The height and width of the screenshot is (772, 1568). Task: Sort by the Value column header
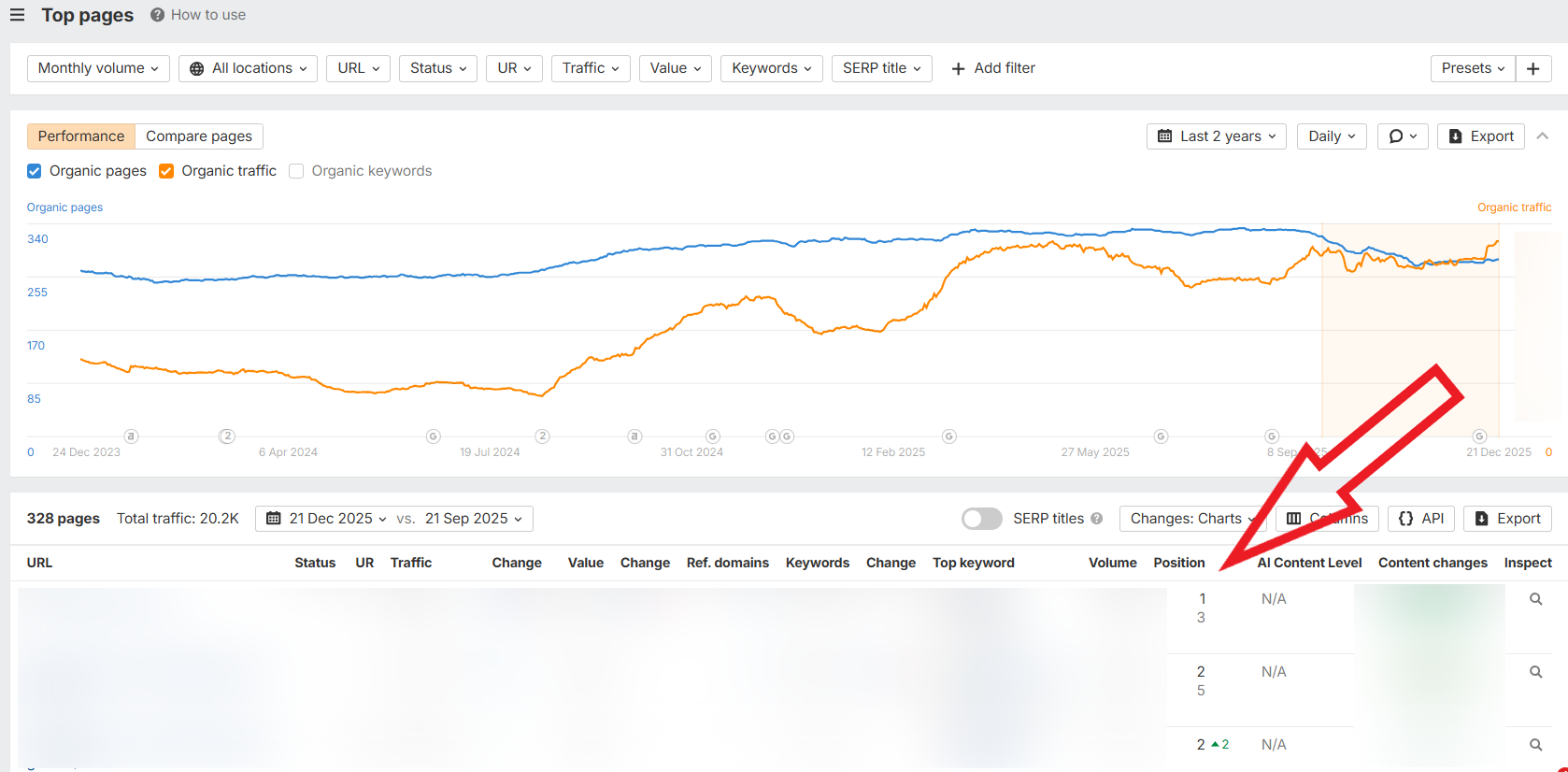click(586, 563)
